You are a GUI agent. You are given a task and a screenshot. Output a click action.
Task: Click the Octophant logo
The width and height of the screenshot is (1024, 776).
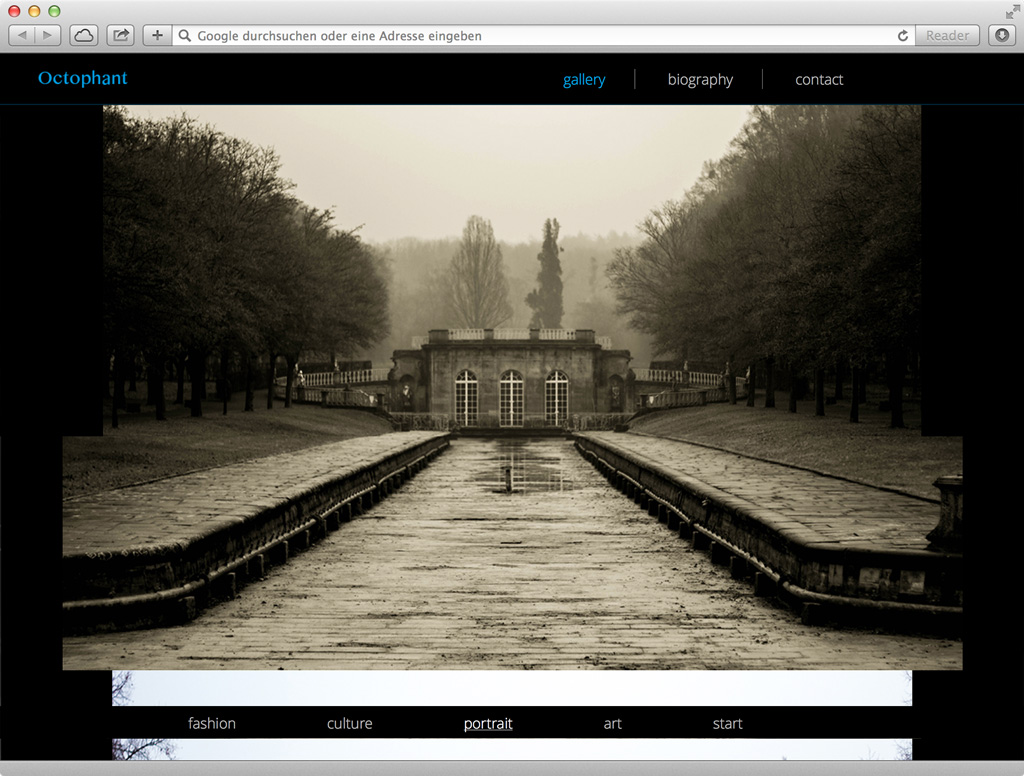tap(83, 79)
